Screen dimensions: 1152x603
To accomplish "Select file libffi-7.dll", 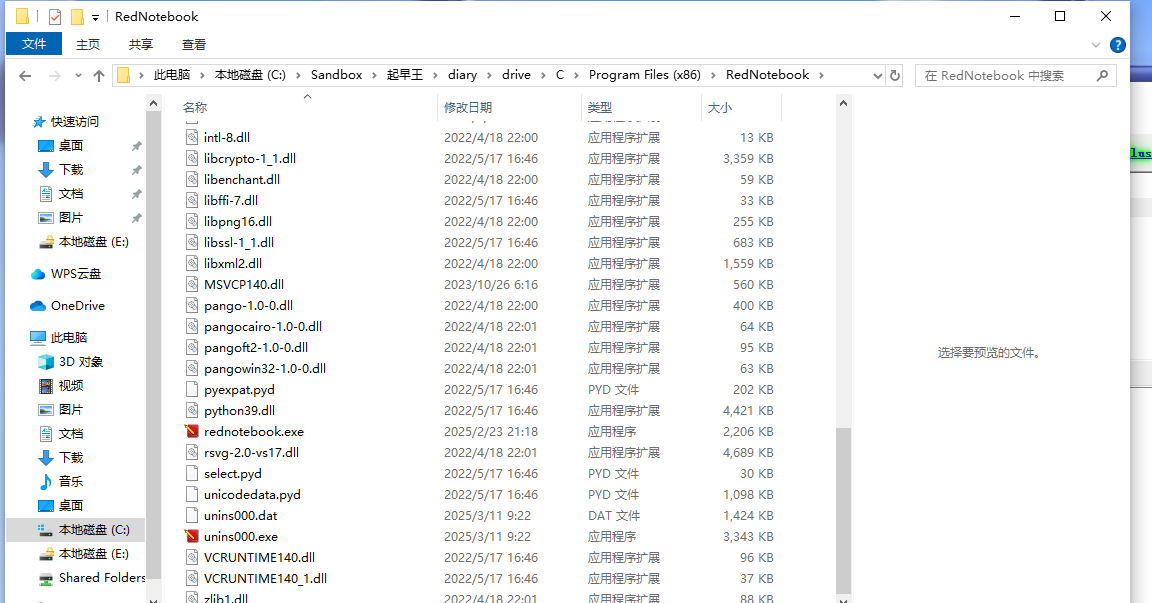I will [x=231, y=201].
